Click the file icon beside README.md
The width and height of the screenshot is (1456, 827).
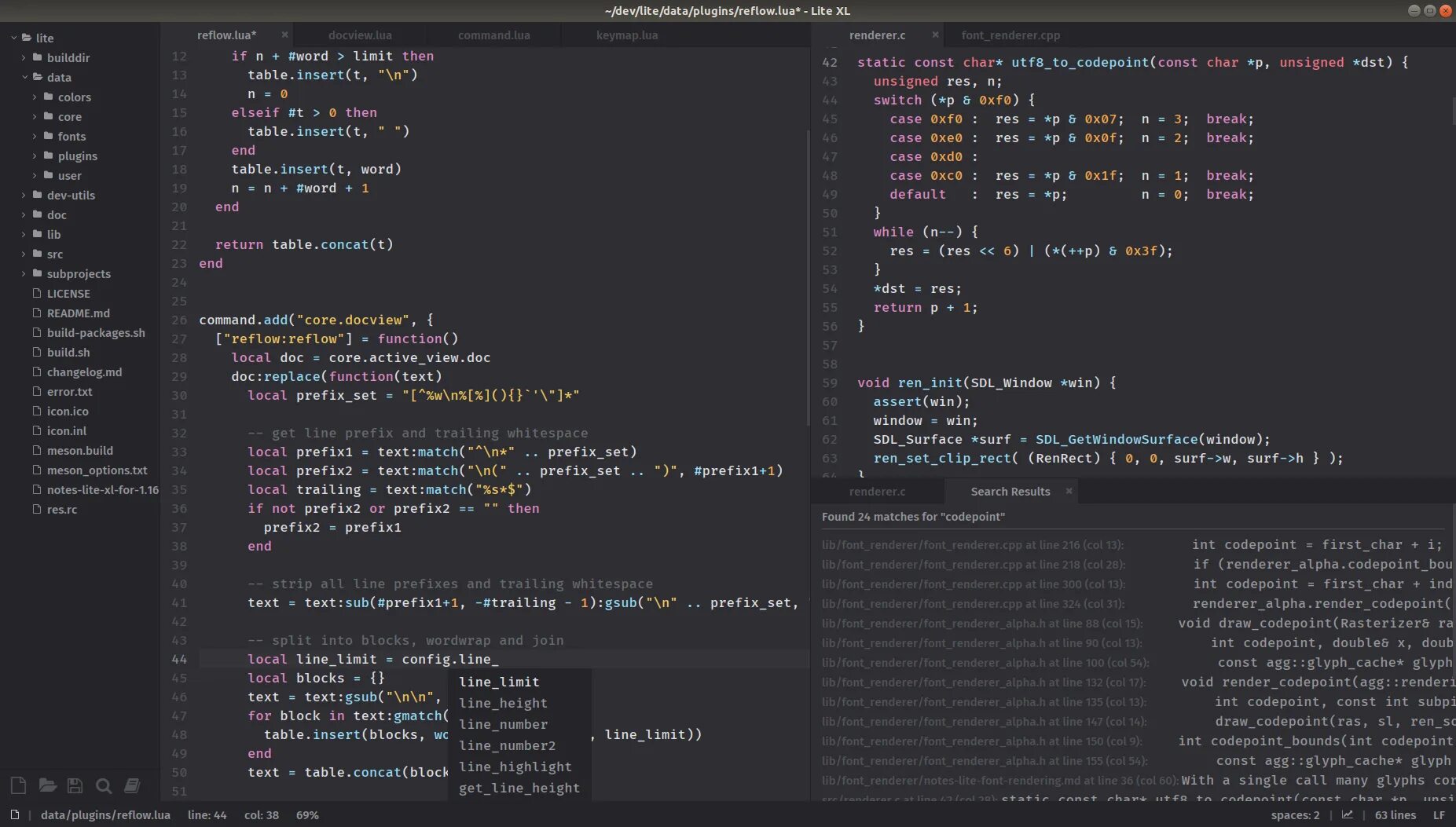tap(37, 313)
